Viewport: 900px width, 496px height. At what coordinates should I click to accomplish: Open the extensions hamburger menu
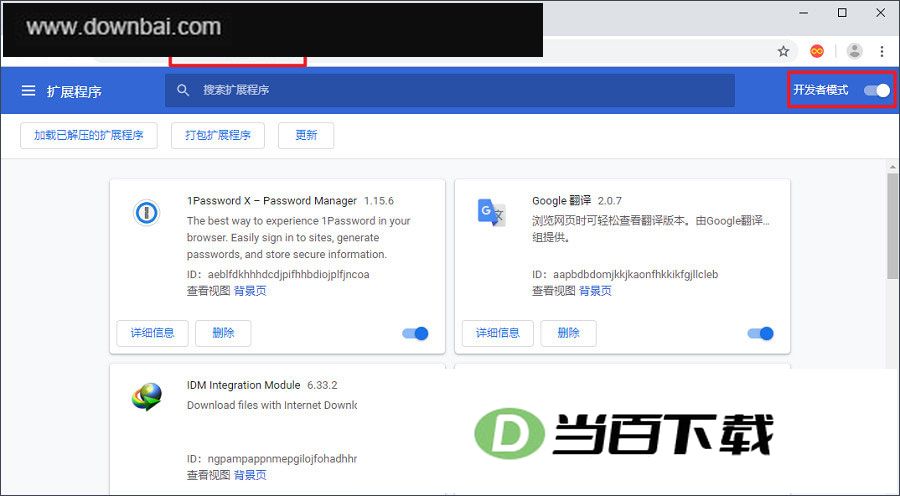click(28, 91)
